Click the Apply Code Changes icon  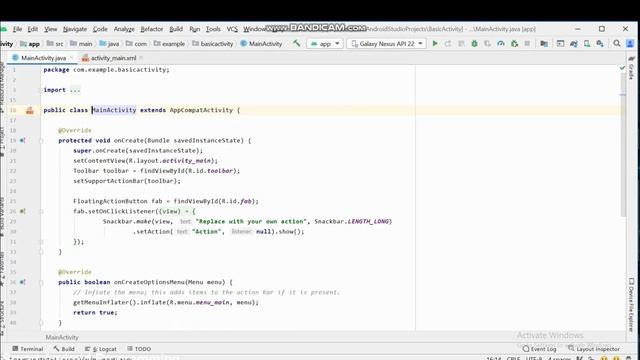[x=461, y=43]
